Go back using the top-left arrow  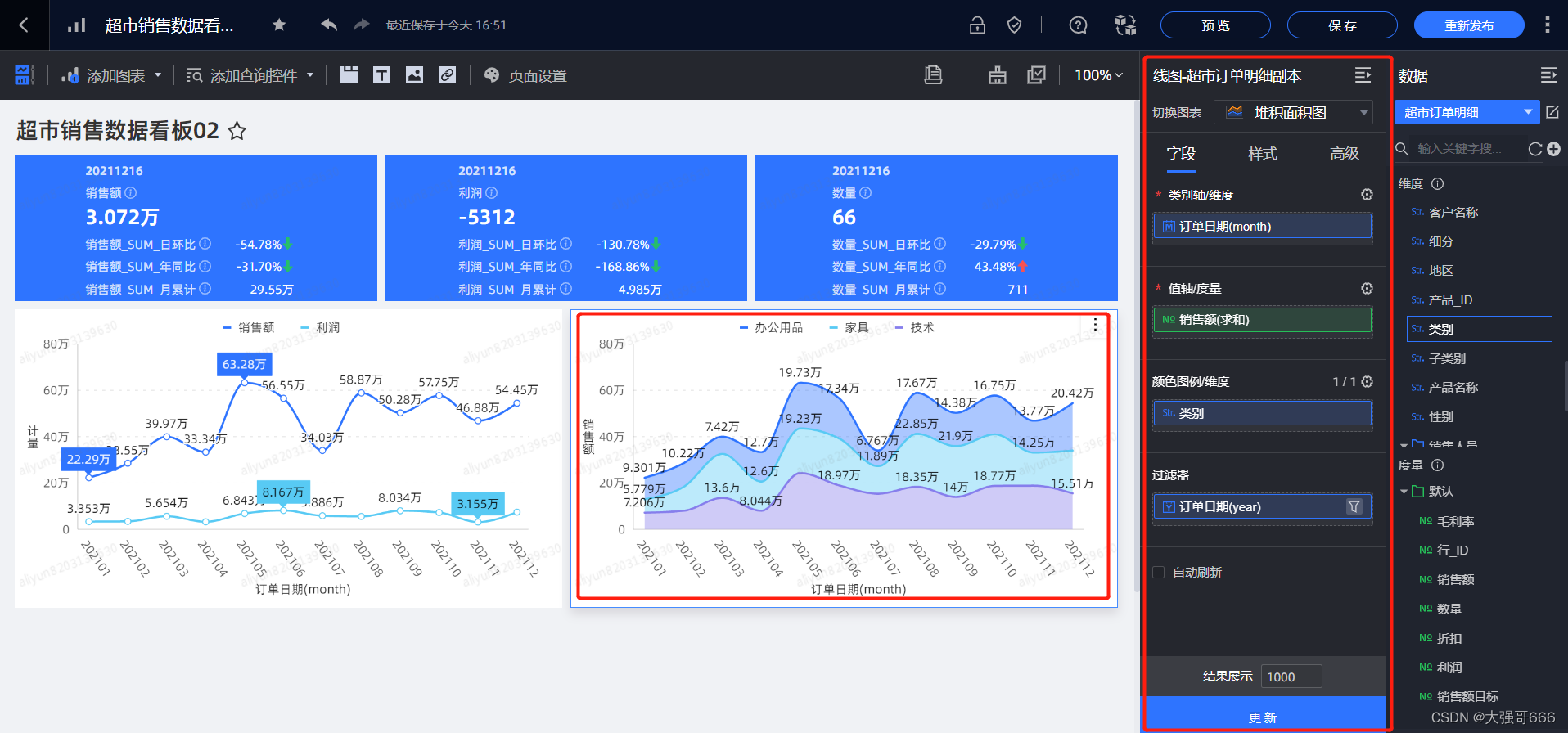tap(24, 25)
